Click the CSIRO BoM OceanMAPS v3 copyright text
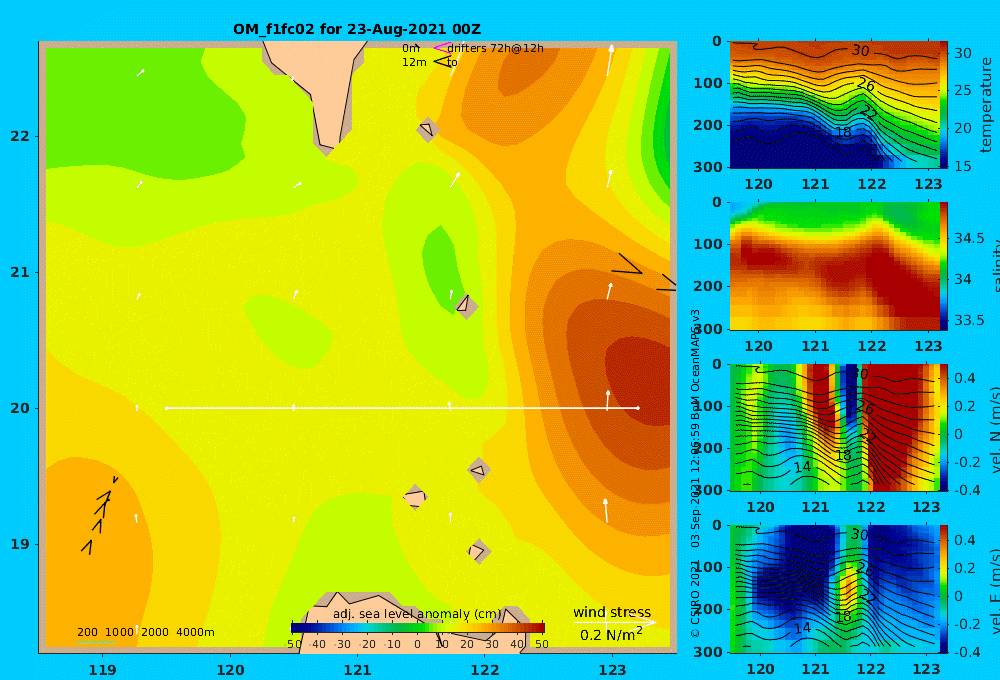 tap(695, 473)
